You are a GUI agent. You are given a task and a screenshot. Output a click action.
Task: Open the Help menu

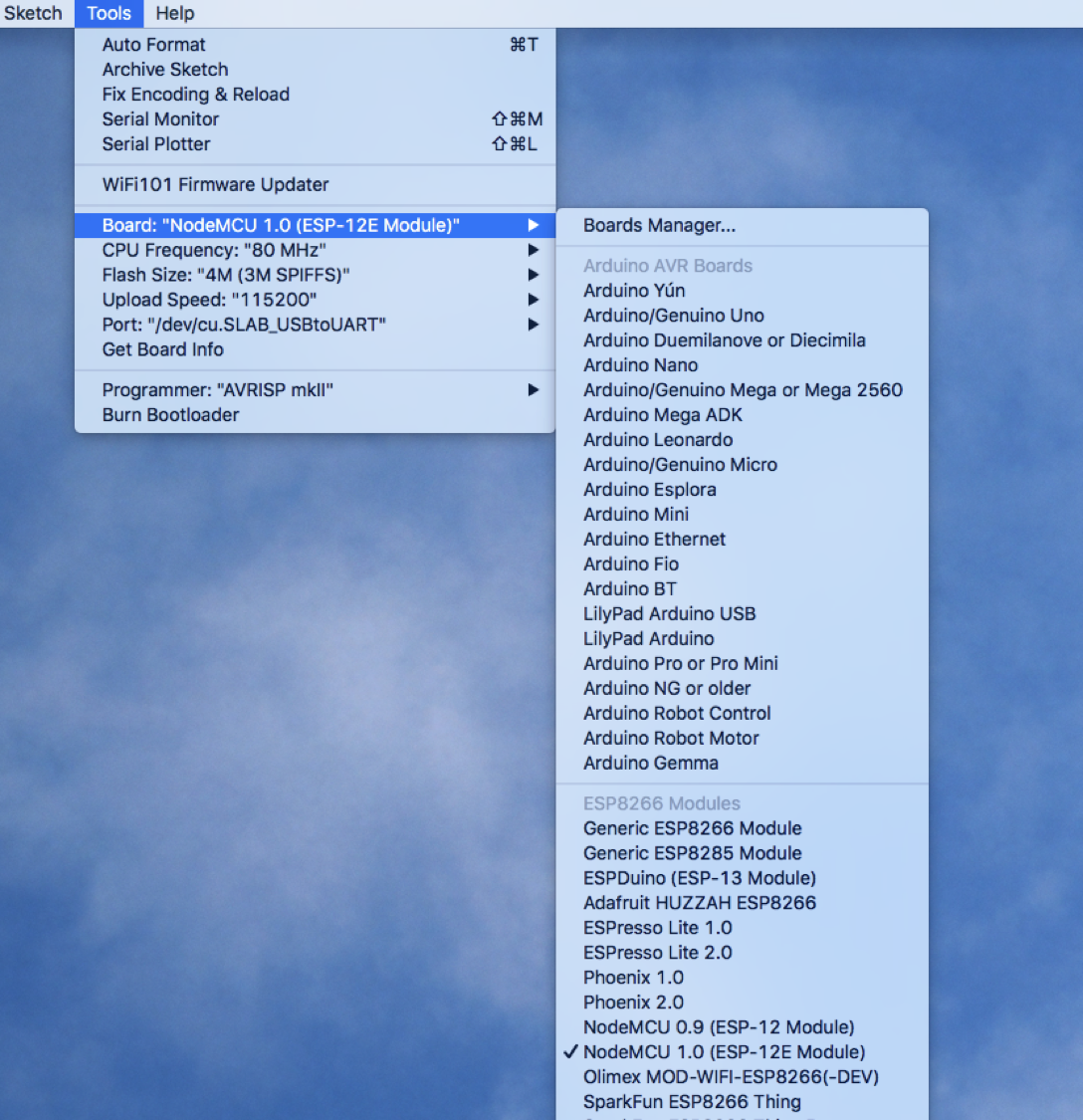tap(175, 13)
